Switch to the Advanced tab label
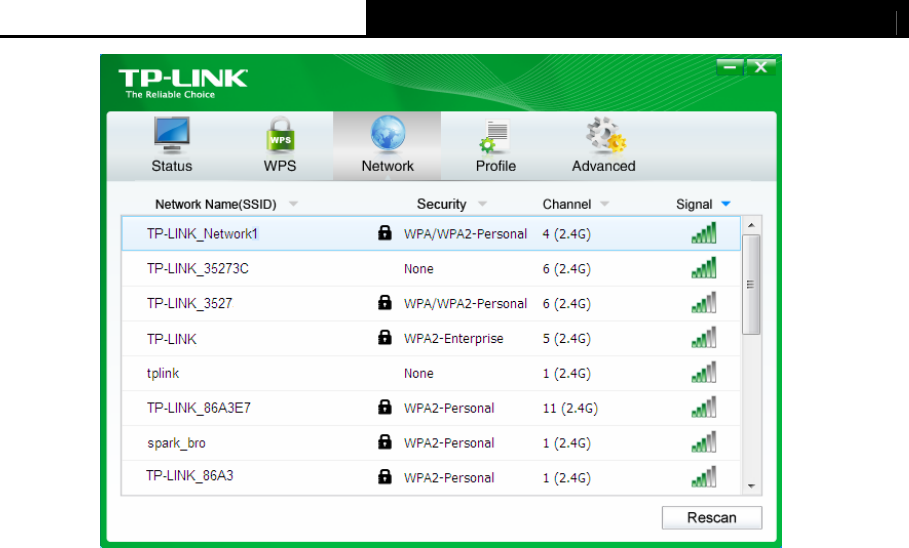This screenshot has width=909, height=548. click(603, 166)
